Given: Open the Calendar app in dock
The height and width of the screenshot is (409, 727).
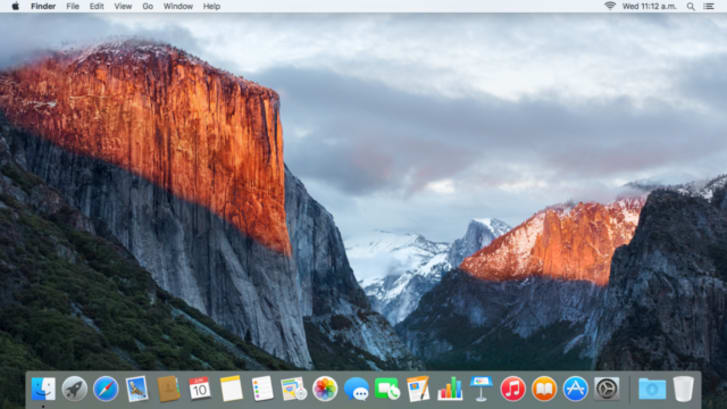Looking at the screenshot, I should coord(200,389).
